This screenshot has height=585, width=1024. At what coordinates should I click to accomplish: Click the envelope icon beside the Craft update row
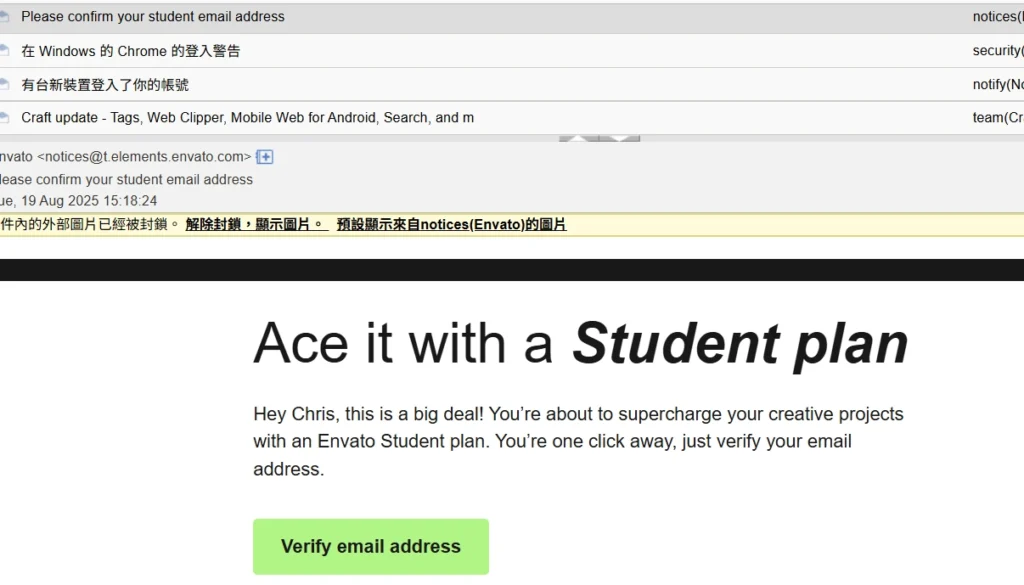coord(4,118)
